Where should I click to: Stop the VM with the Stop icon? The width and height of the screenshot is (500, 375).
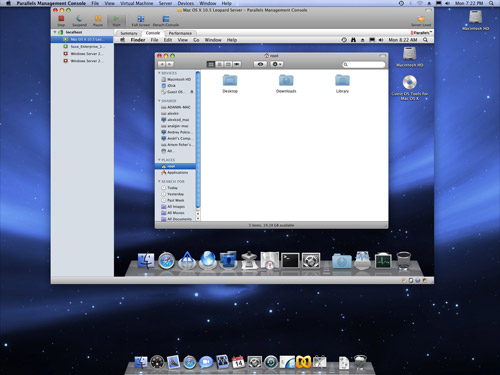[61, 21]
